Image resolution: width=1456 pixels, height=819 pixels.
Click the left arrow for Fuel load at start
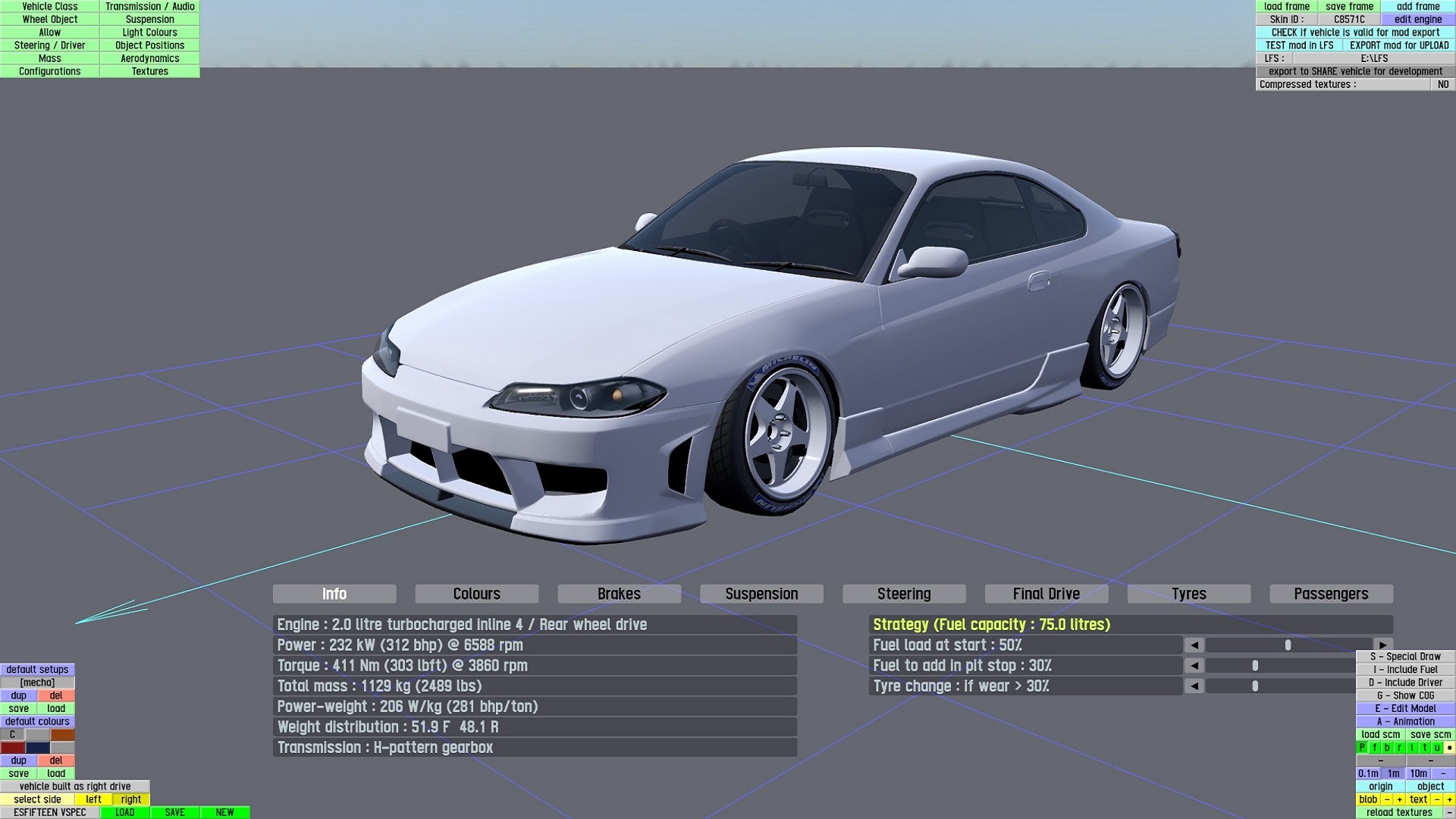(x=1194, y=645)
